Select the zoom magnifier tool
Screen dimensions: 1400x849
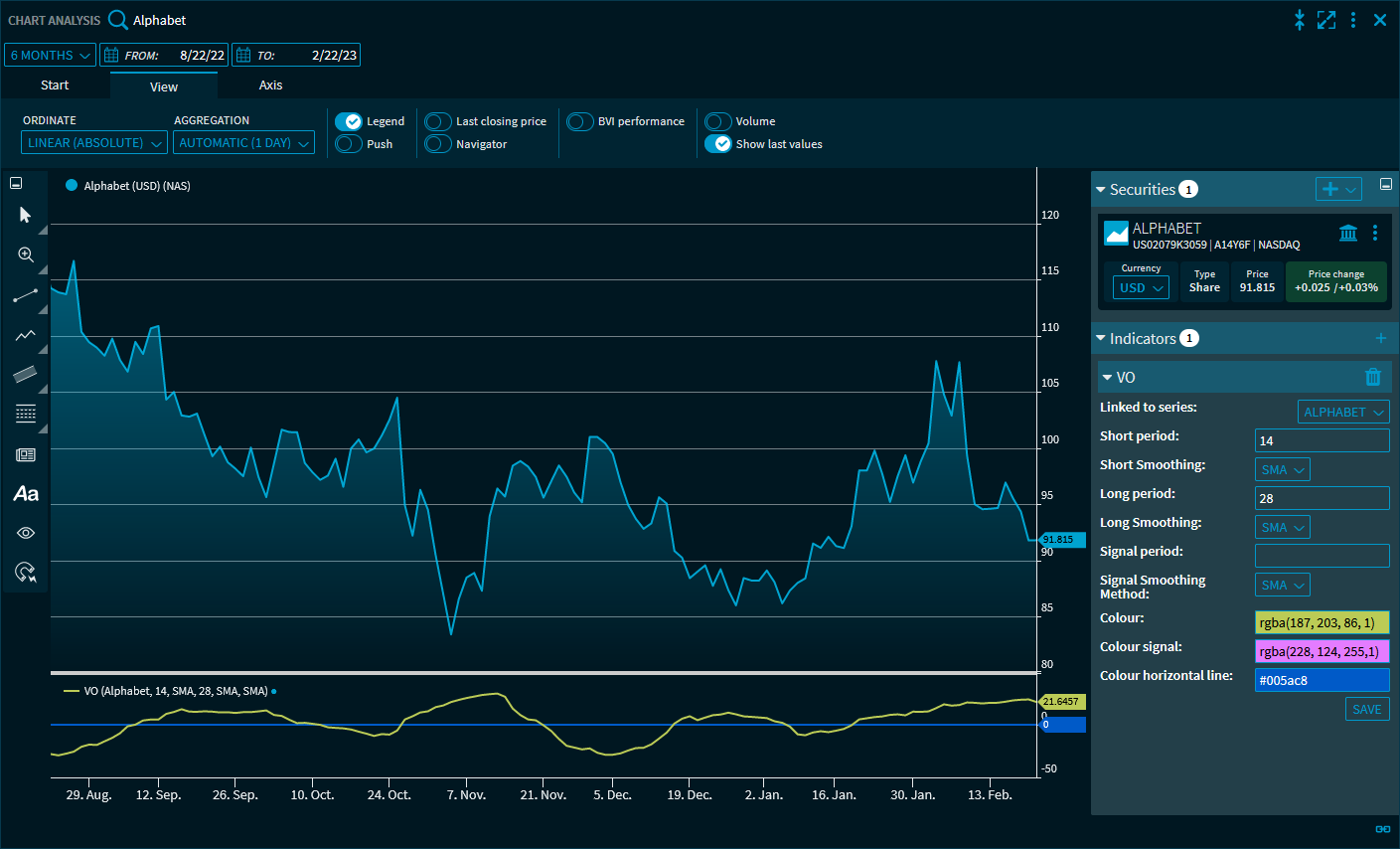26,255
